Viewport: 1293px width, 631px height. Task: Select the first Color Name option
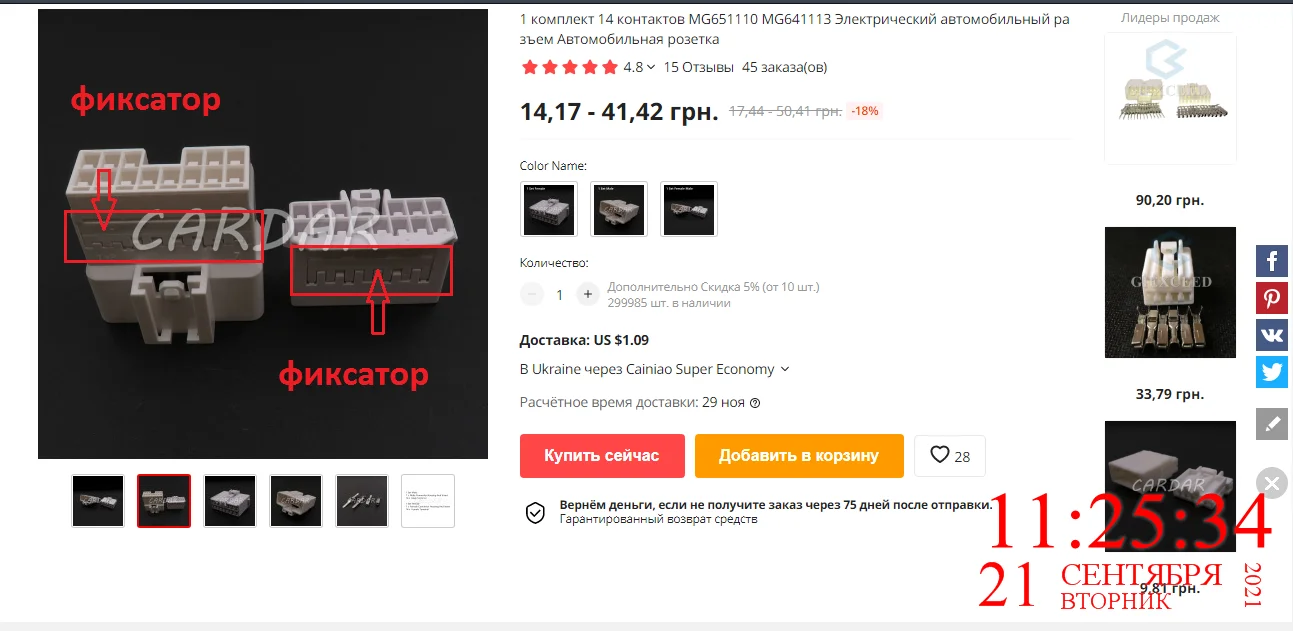coord(549,209)
